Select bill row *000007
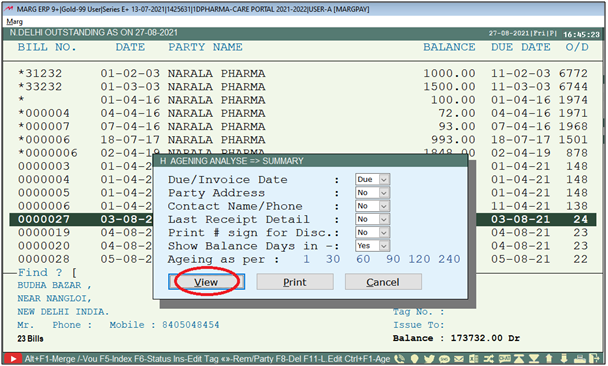The width and height of the screenshot is (608, 366). coord(302,126)
